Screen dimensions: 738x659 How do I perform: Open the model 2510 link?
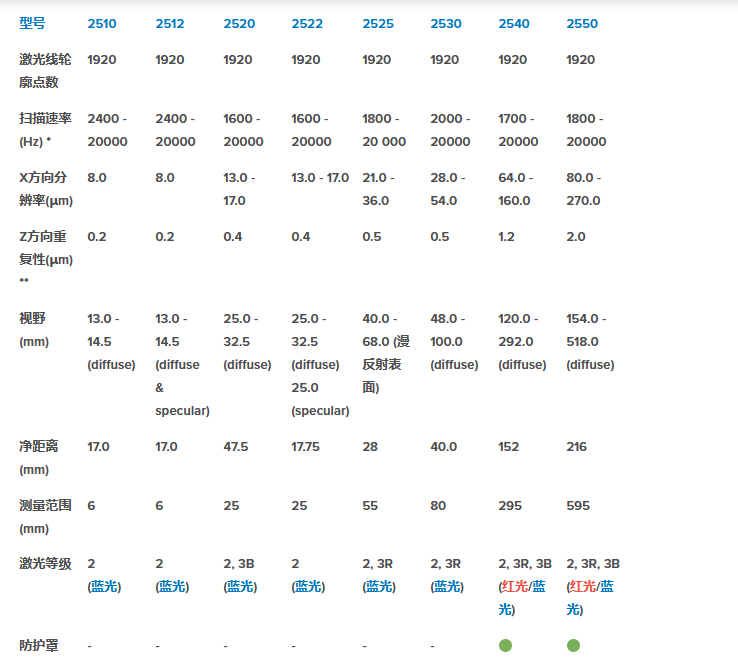[102, 24]
